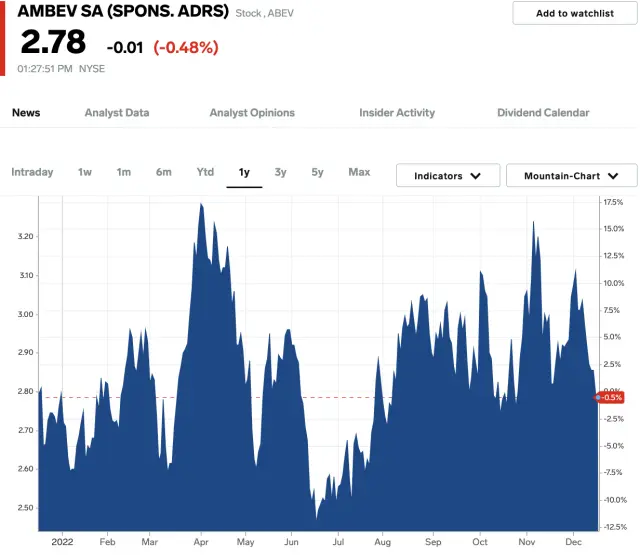640x555 pixels.
Task: Open the News tab
Action: pos(26,113)
